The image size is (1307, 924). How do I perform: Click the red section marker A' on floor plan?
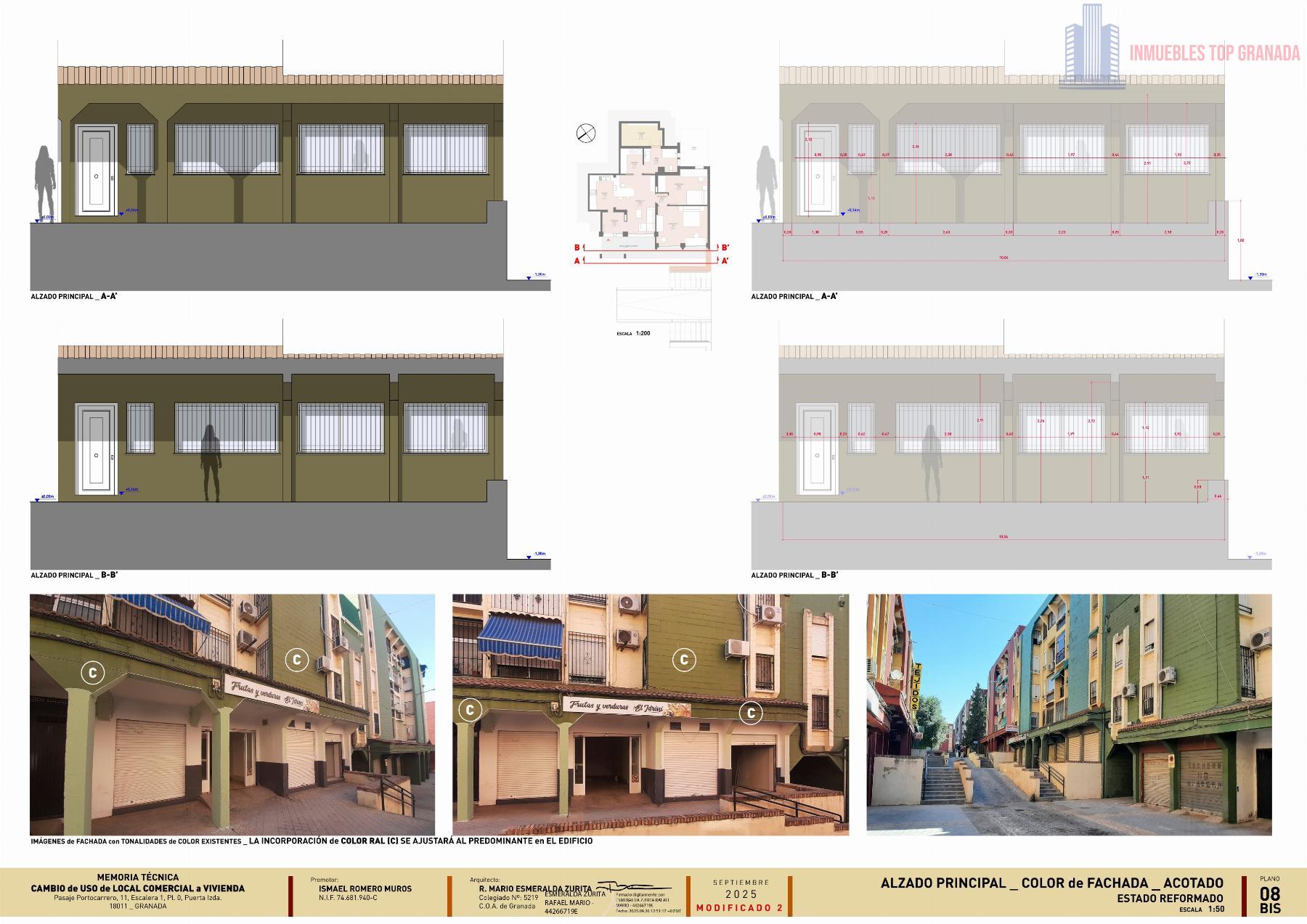pos(724,261)
